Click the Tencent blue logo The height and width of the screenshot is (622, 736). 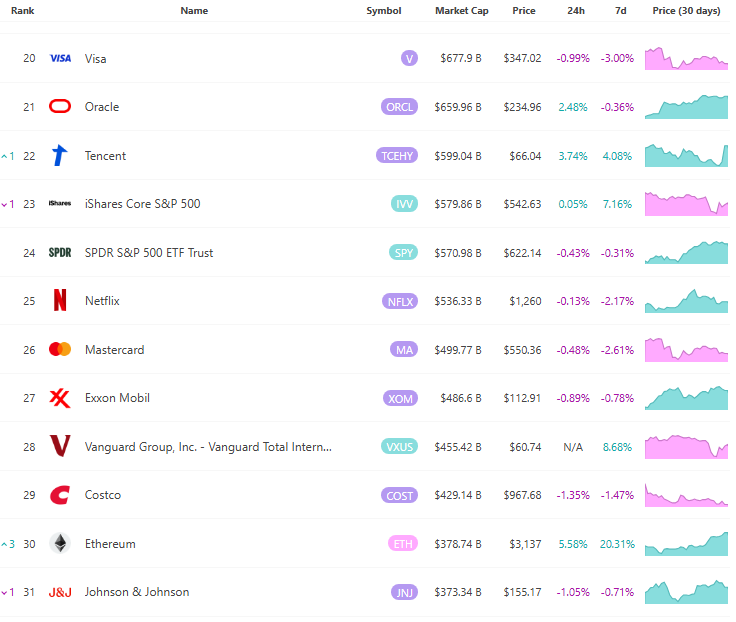click(x=60, y=155)
